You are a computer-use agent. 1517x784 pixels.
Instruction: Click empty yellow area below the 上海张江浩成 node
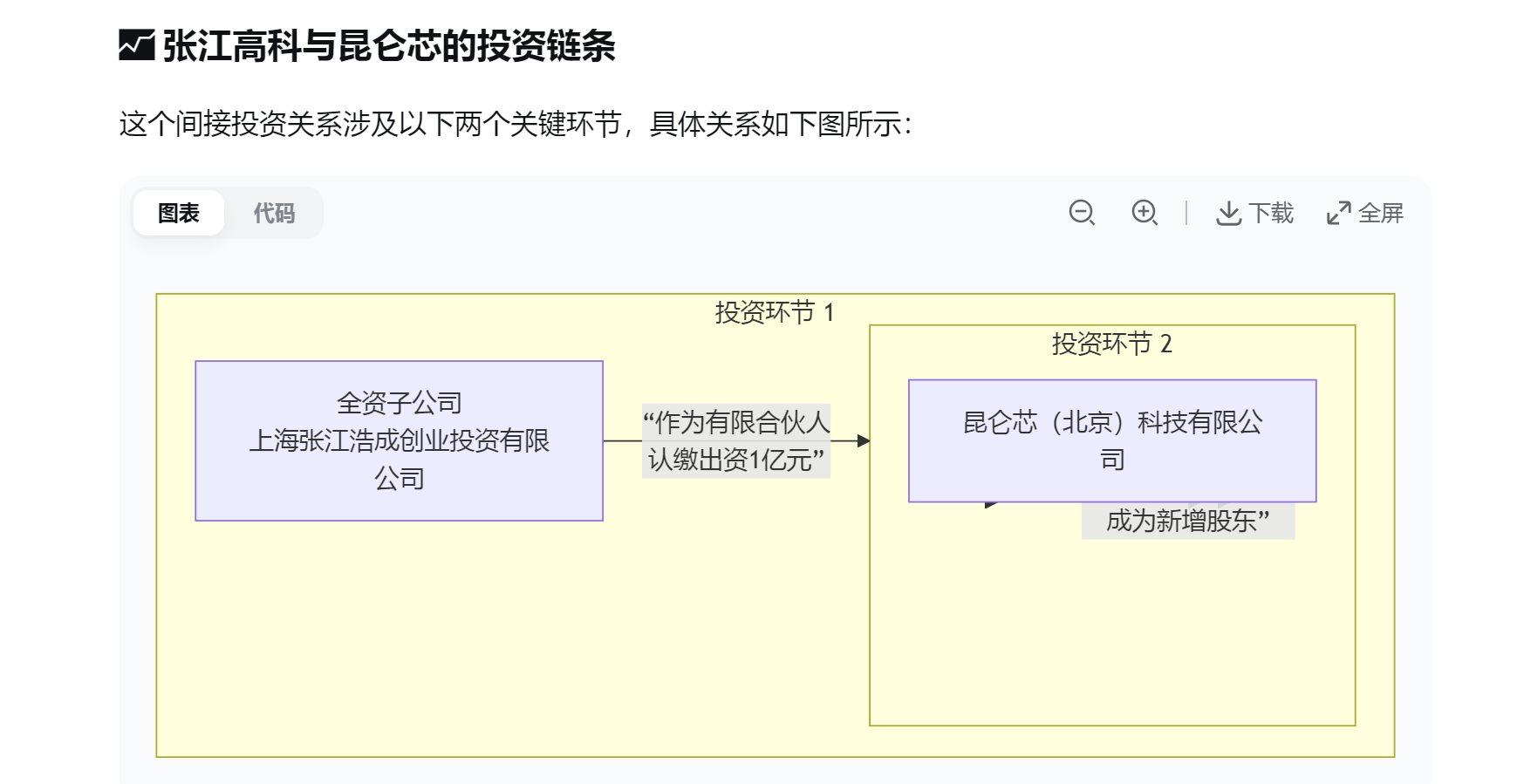click(x=399, y=637)
